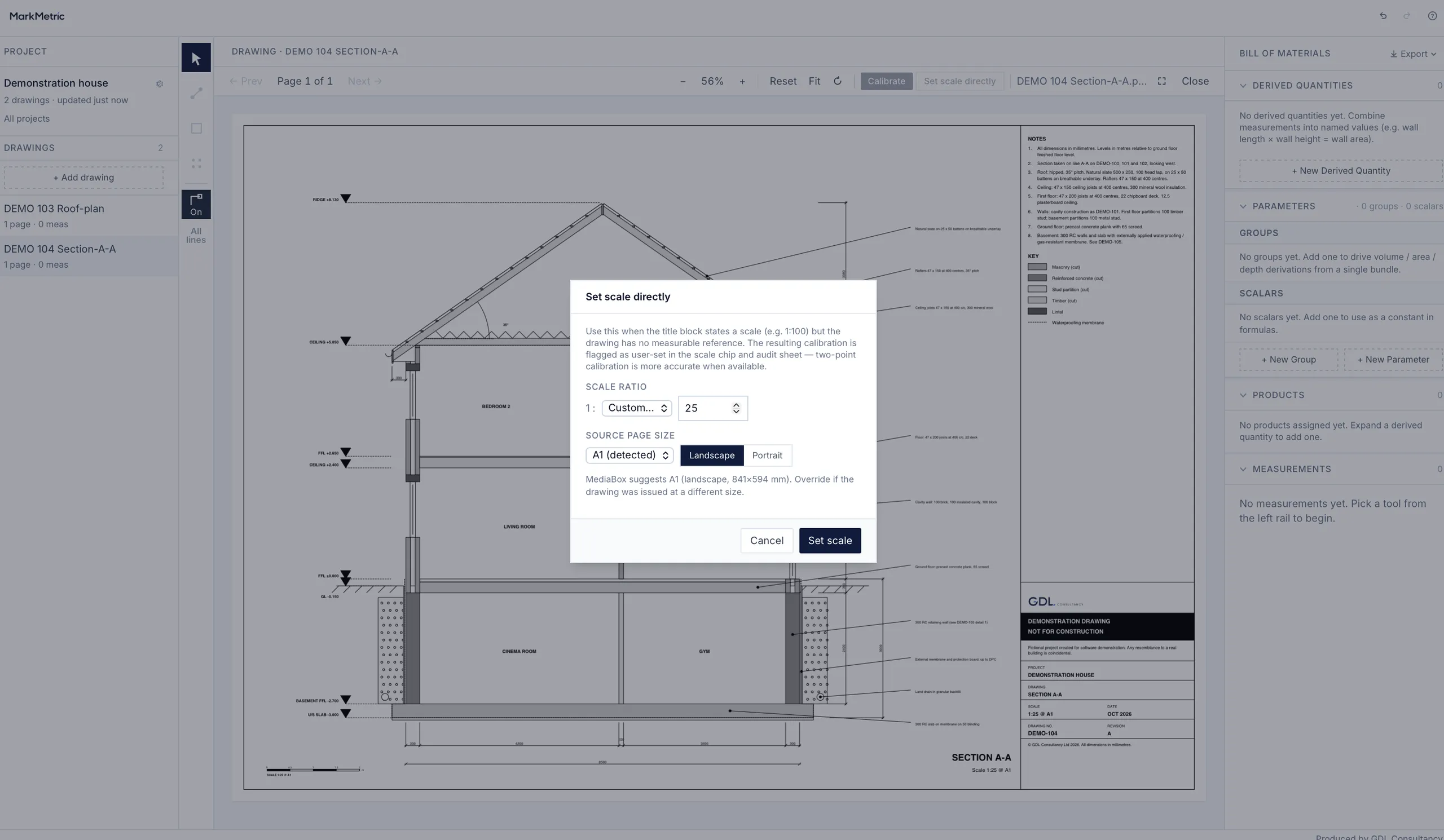The image size is (1444, 840).
Task: Open DEMO 103 Roof-plan drawing
Action: tap(89, 216)
